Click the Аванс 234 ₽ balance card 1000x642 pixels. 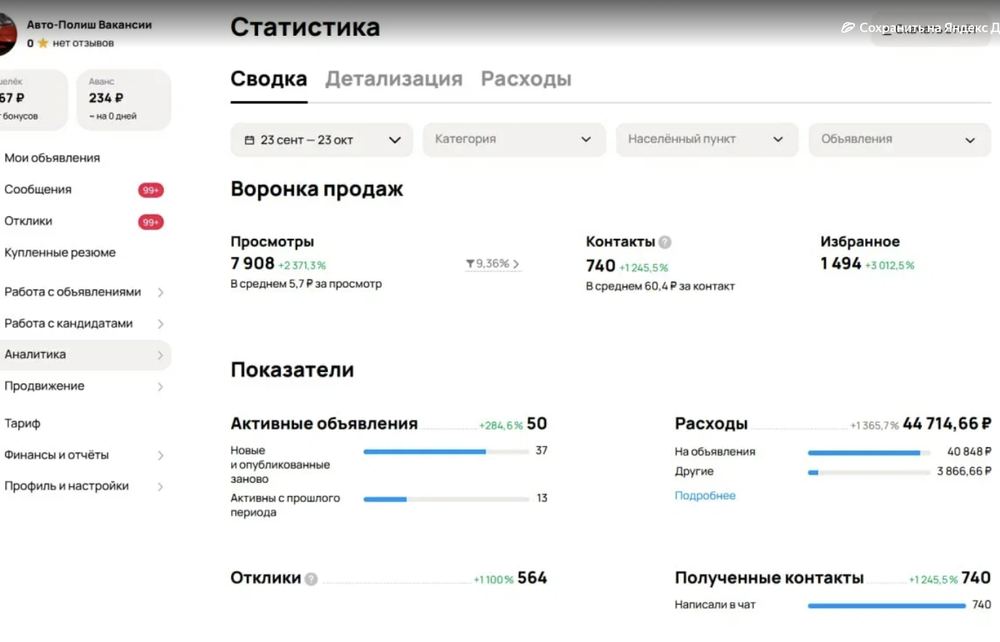pos(124,100)
